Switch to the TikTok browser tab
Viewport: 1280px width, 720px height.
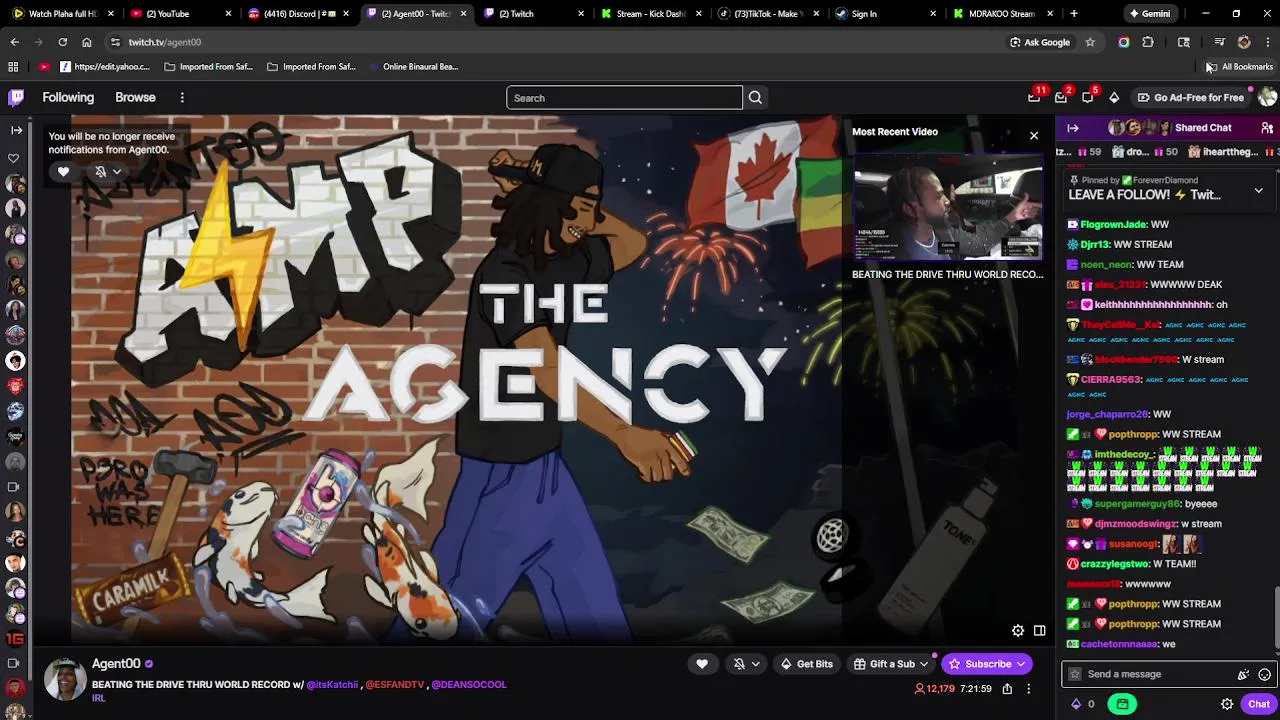pos(768,14)
